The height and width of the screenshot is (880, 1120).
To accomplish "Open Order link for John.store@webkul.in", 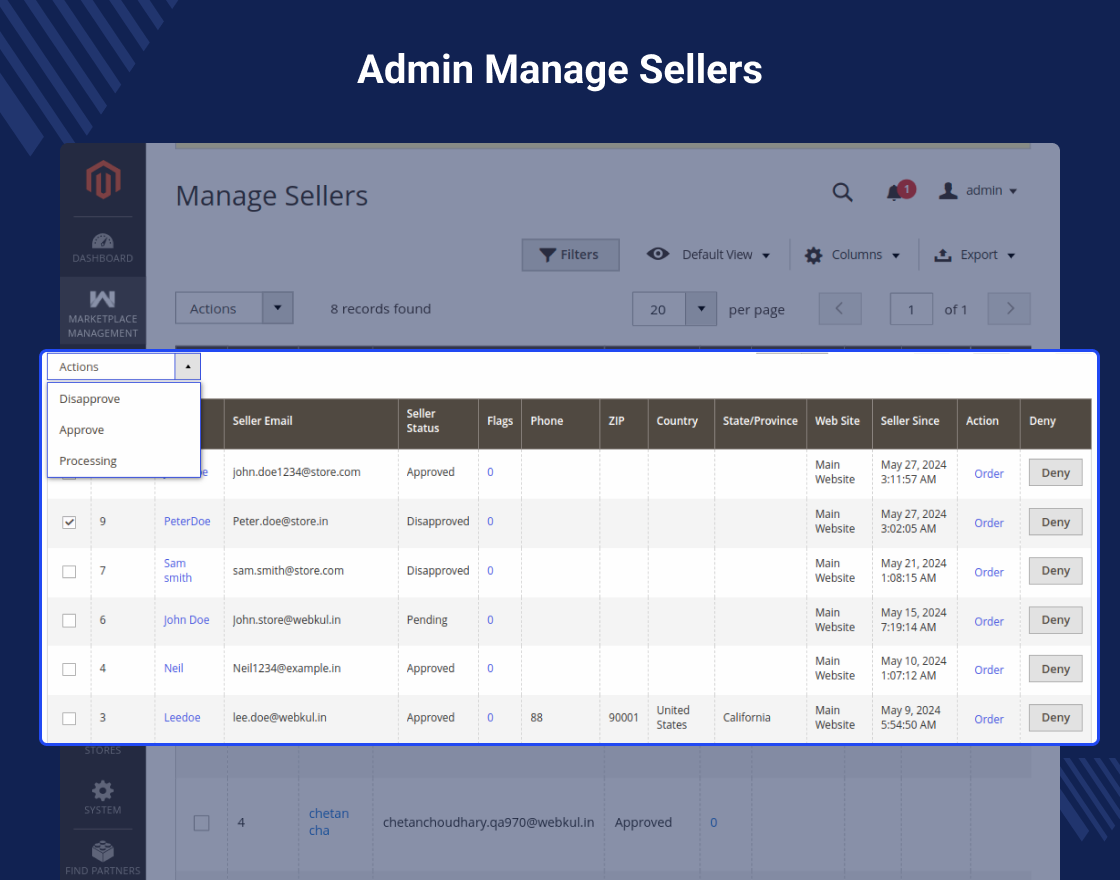I will [989, 621].
